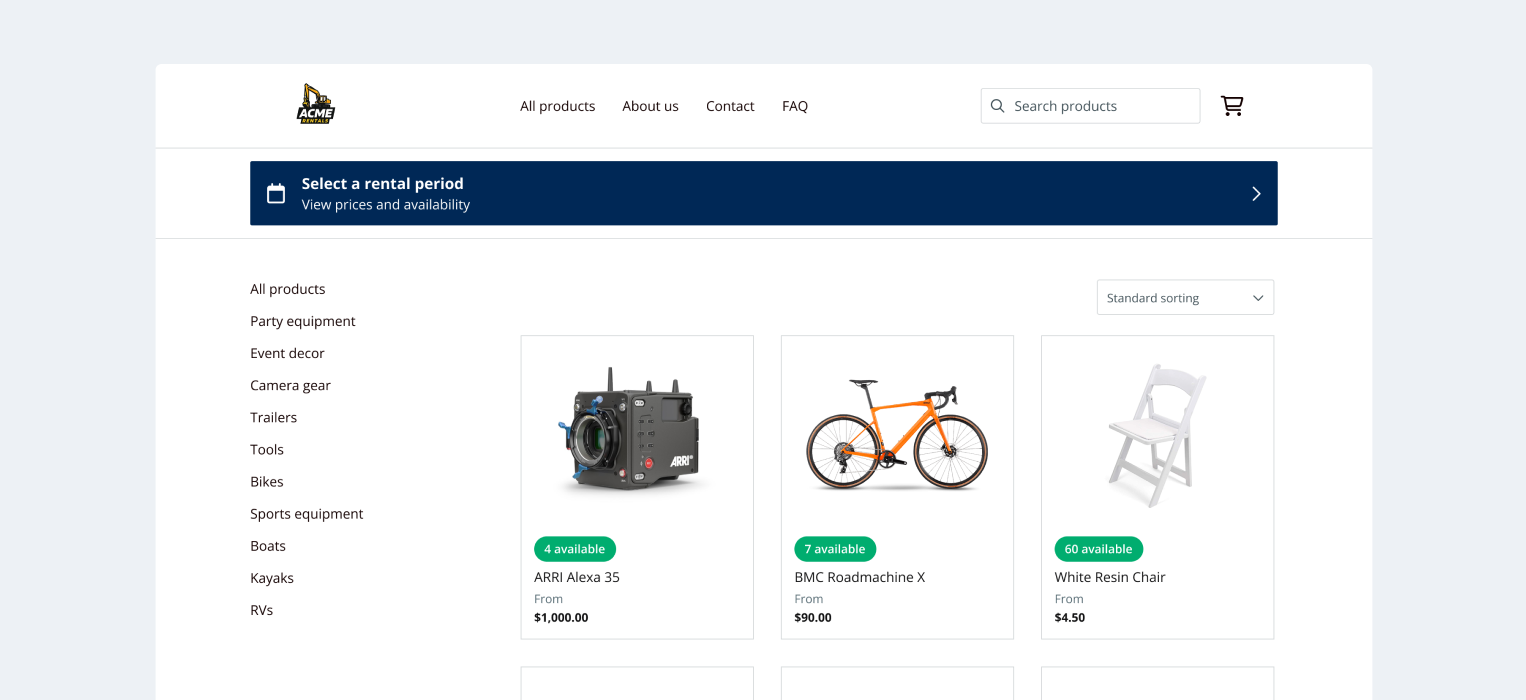Image resolution: width=1526 pixels, height=700 pixels.
Task: Click the calendar icon in rental banner
Action: 276,193
